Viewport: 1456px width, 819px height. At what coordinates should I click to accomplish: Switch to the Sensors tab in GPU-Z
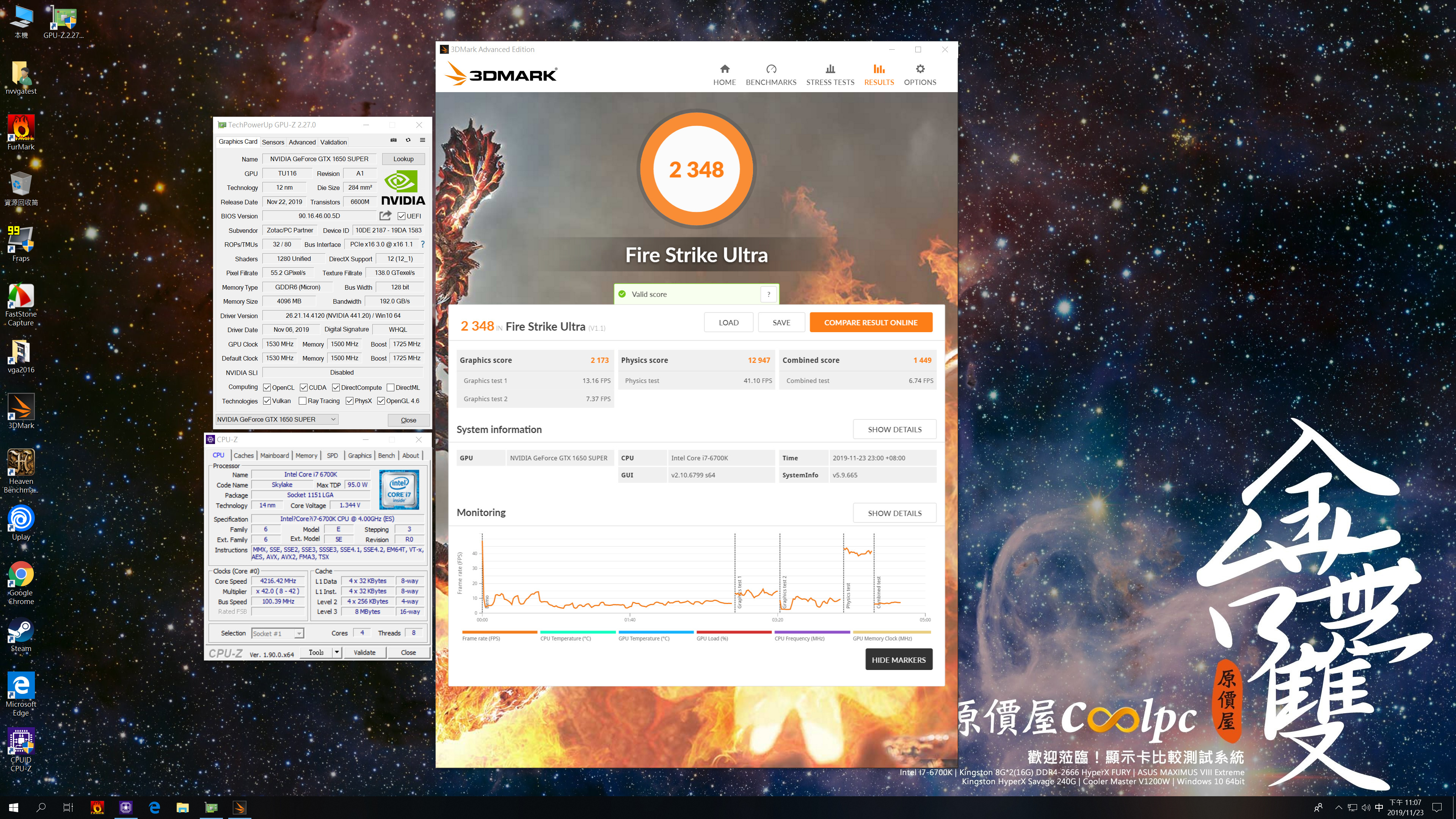(x=273, y=142)
